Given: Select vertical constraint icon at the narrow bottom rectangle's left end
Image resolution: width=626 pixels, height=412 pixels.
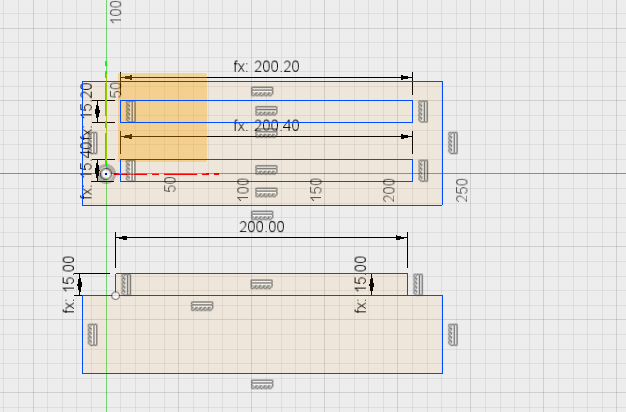Looking at the screenshot, I should point(126,285).
